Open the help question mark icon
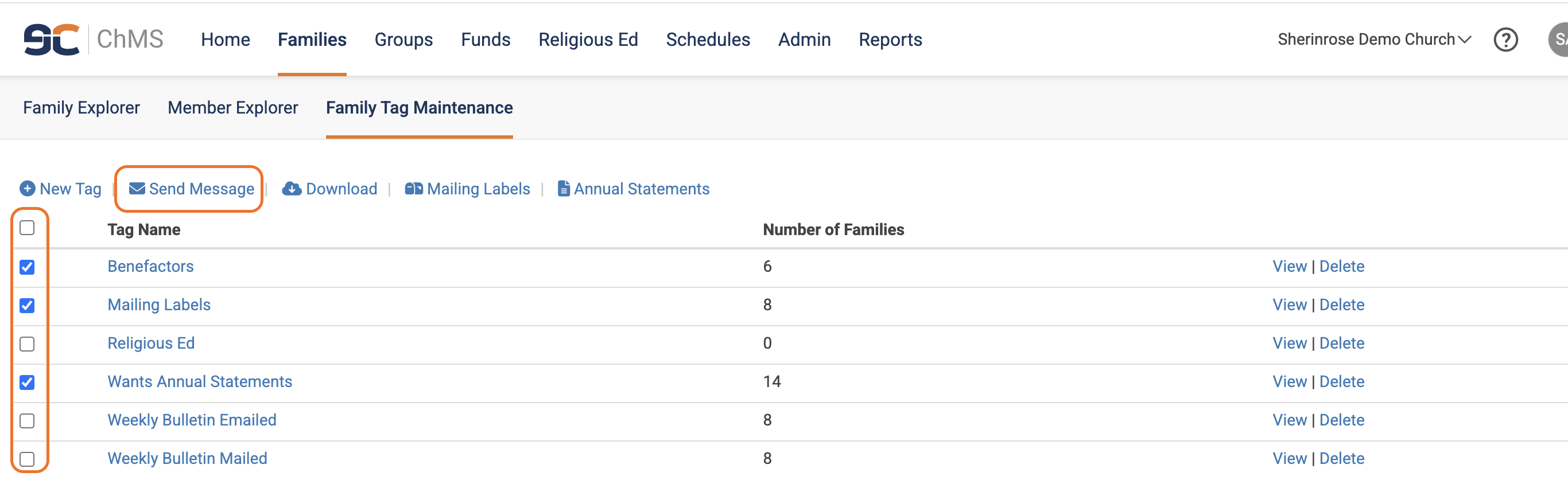The width and height of the screenshot is (1568, 484). click(x=1505, y=40)
